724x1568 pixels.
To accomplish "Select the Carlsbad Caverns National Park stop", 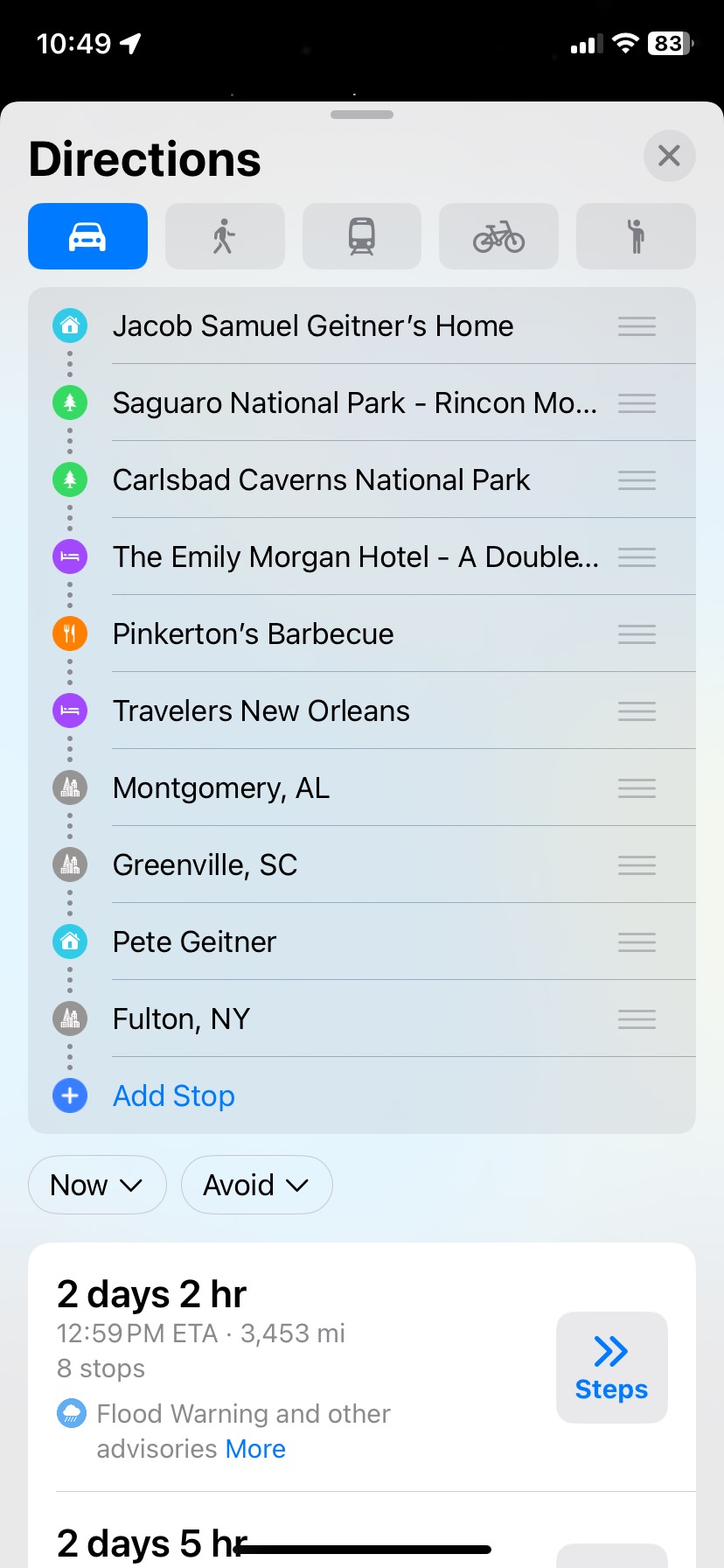I will point(362,479).
